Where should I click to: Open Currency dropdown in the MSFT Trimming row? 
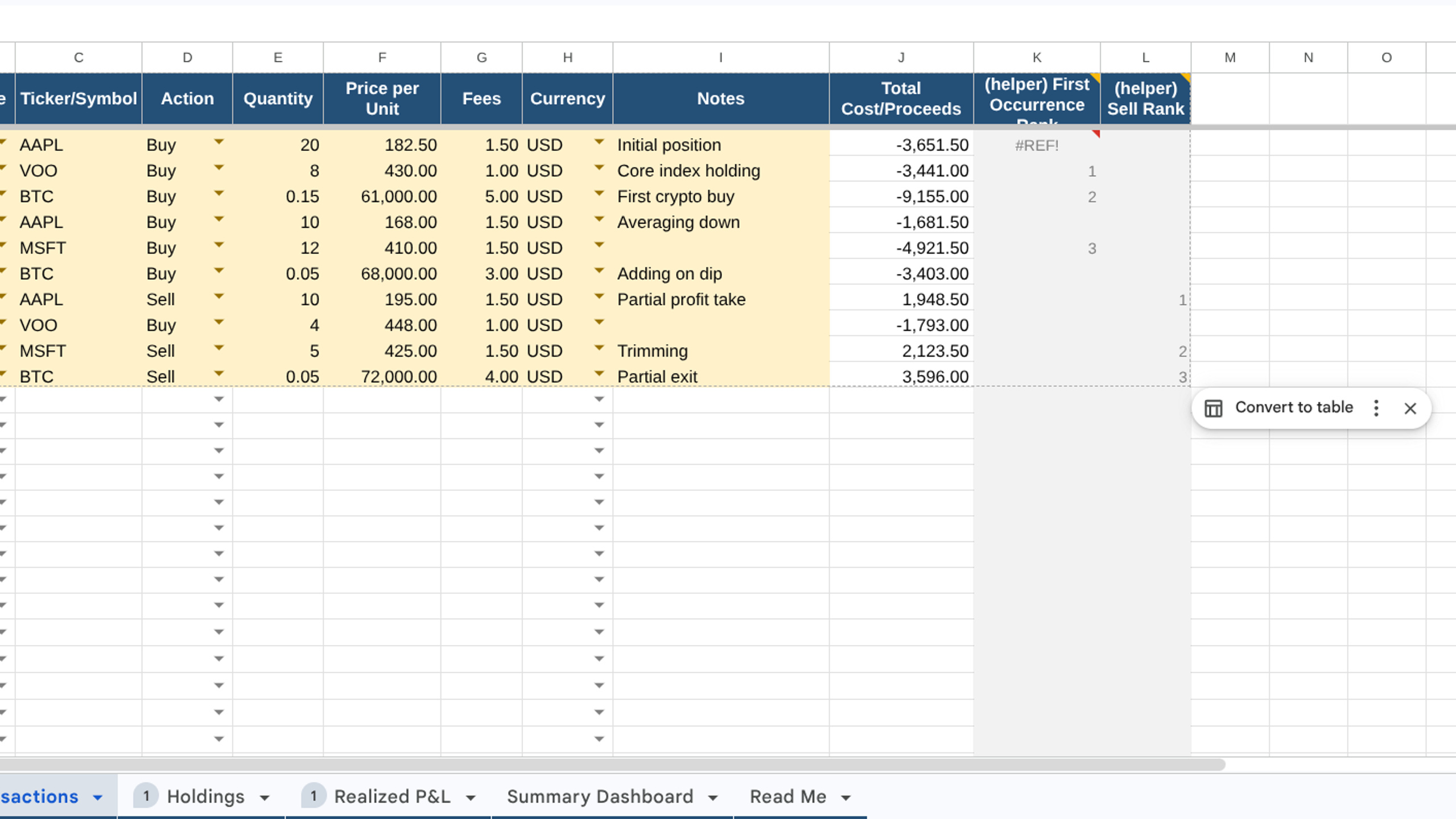pos(599,348)
